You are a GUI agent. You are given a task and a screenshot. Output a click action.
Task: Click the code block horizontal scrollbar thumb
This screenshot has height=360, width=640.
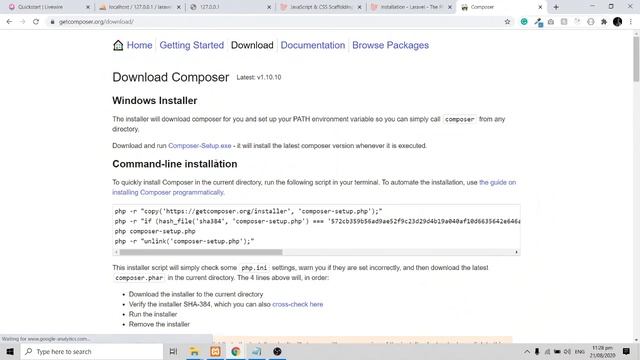point(201,252)
